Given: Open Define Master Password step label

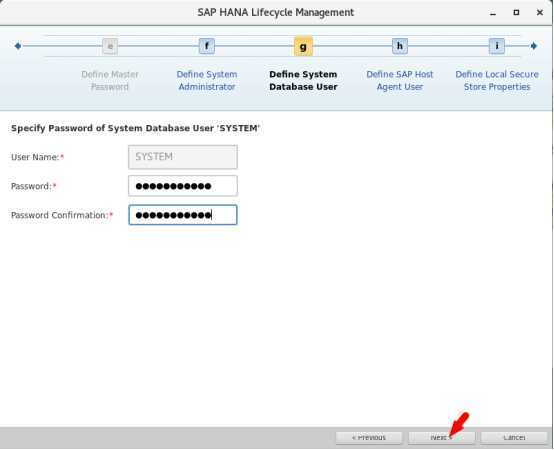Looking at the screenshot, I should pyautogui.click(x=110, y=81).
